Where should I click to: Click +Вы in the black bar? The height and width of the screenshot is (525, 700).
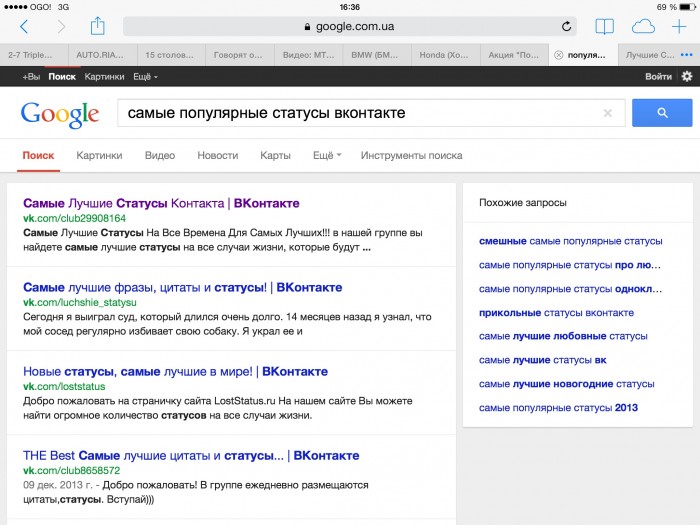31,77
